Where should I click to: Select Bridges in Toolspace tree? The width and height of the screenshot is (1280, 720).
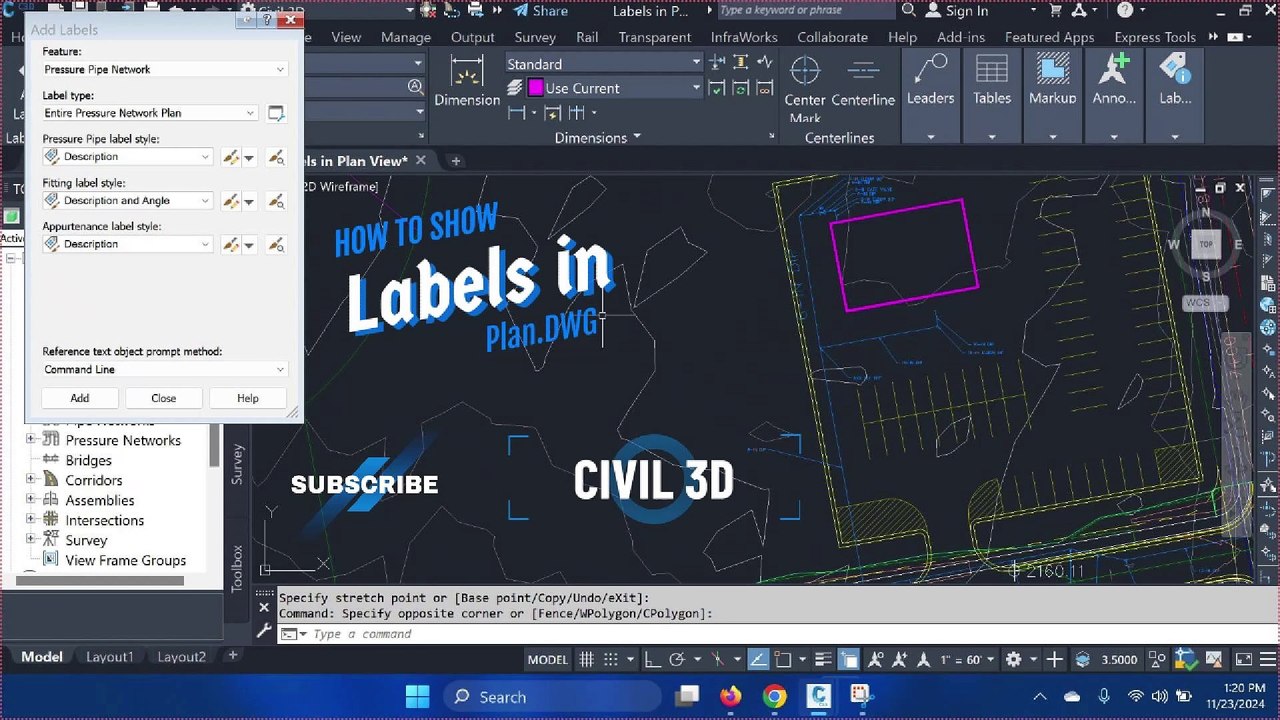click(x=88, y=460)
